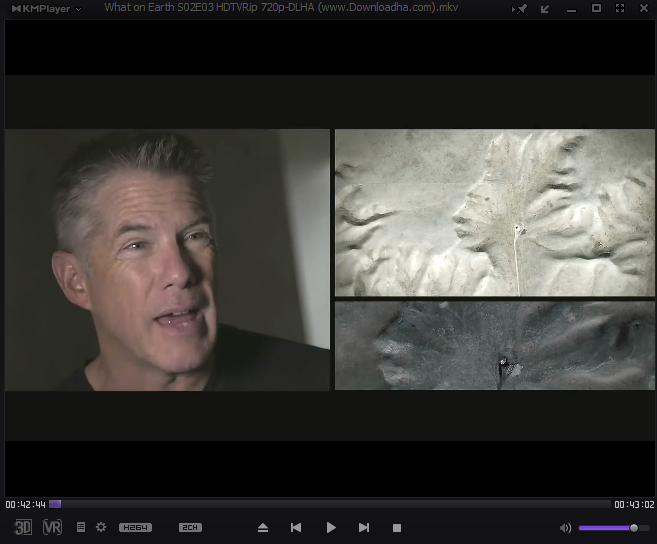657x544 pixels.
Task: Click the total duration display 00:43:02
Action: click(x=633, y=505)
